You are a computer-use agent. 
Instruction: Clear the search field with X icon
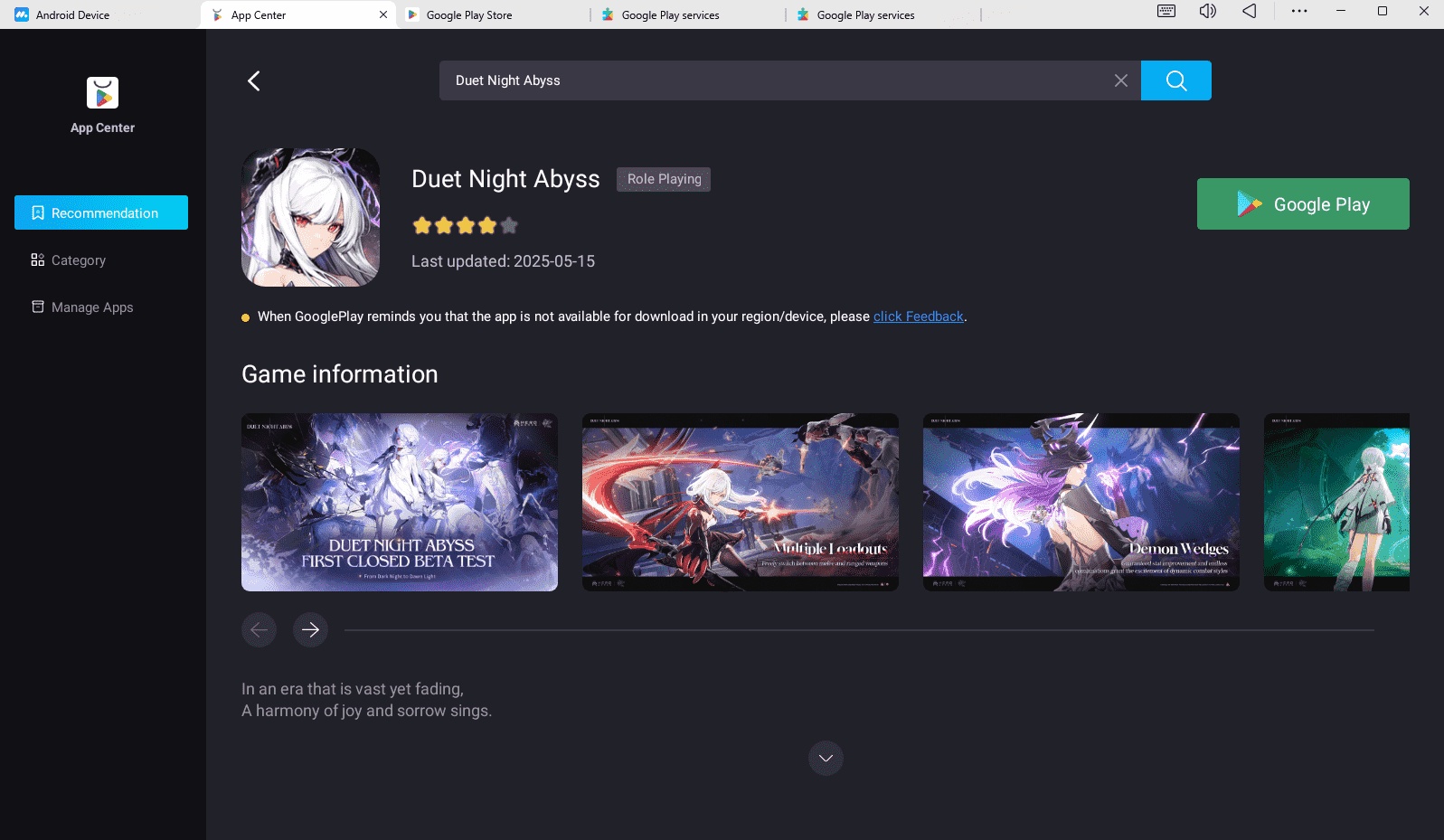[1120, 80]
